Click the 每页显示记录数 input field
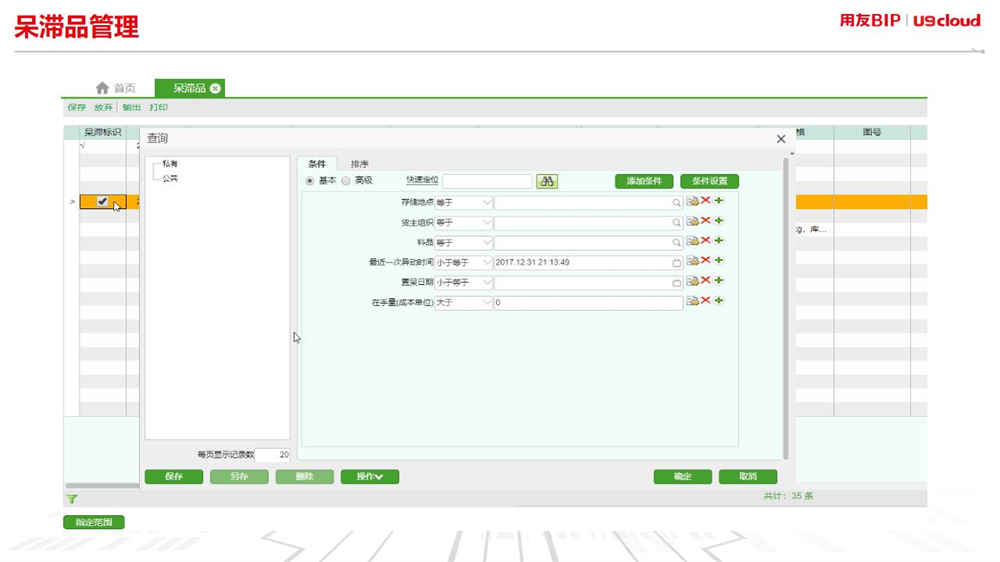The width and height of the screenshot is (1000, 562). 272,455
